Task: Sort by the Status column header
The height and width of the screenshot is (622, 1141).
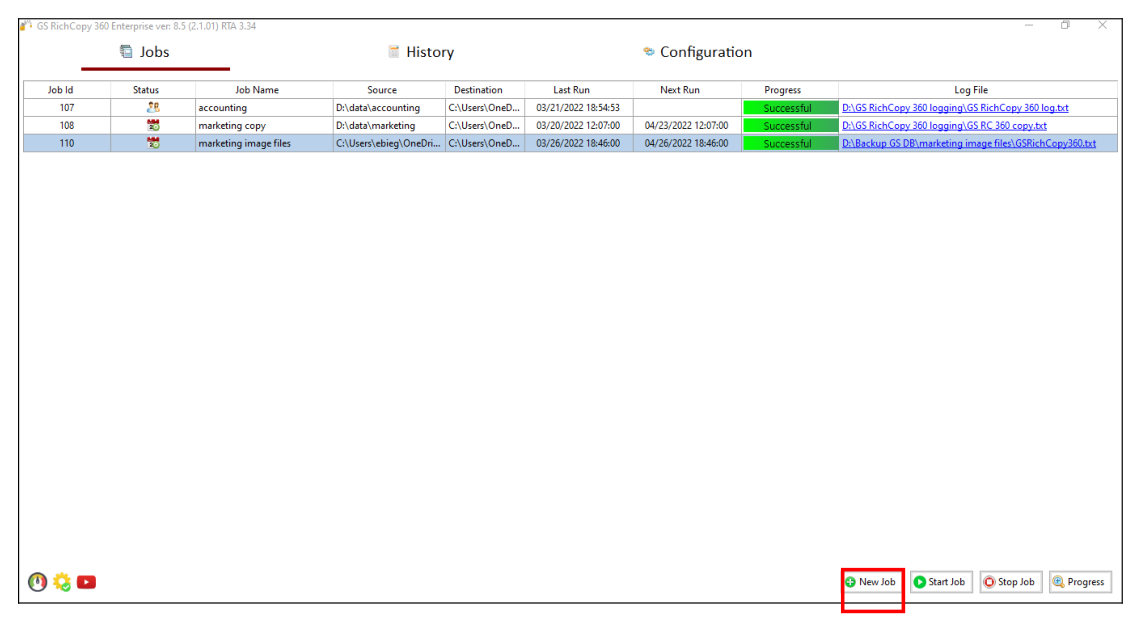Action: [x=153, y=89]
